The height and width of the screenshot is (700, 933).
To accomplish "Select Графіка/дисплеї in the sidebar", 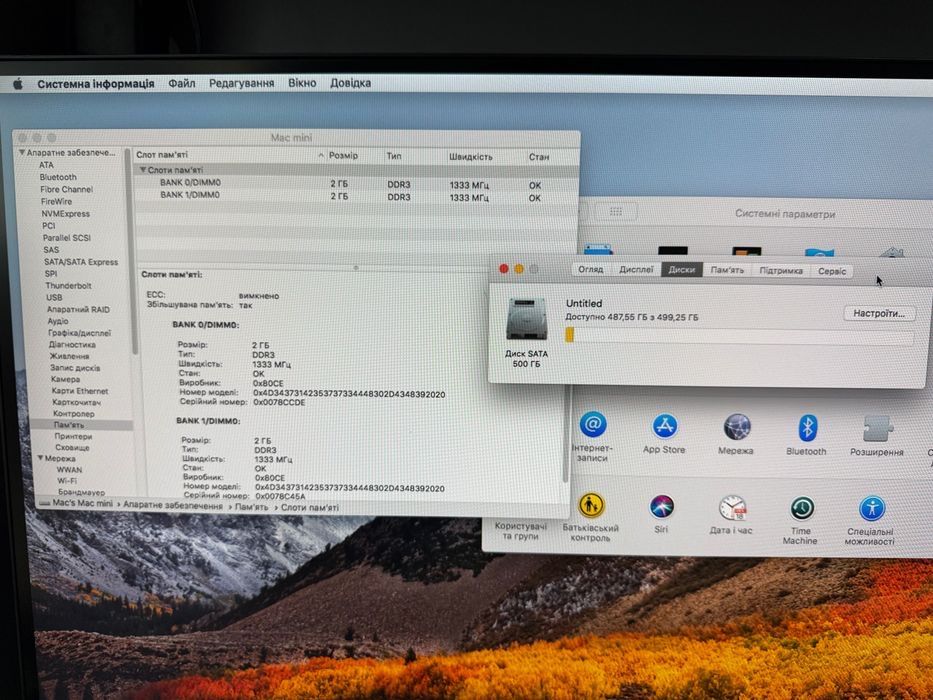I will [80, 333].
